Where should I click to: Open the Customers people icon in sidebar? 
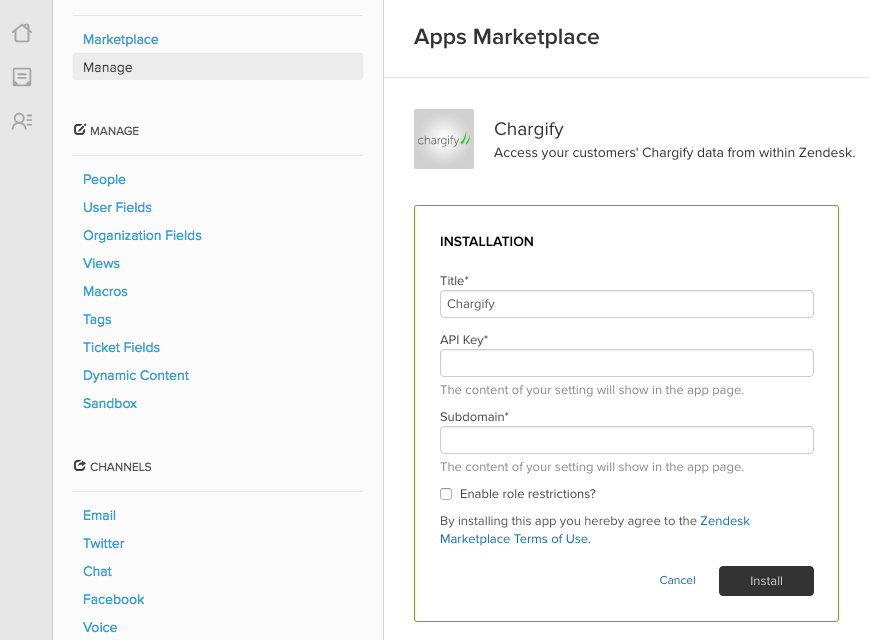pos(22,121)
